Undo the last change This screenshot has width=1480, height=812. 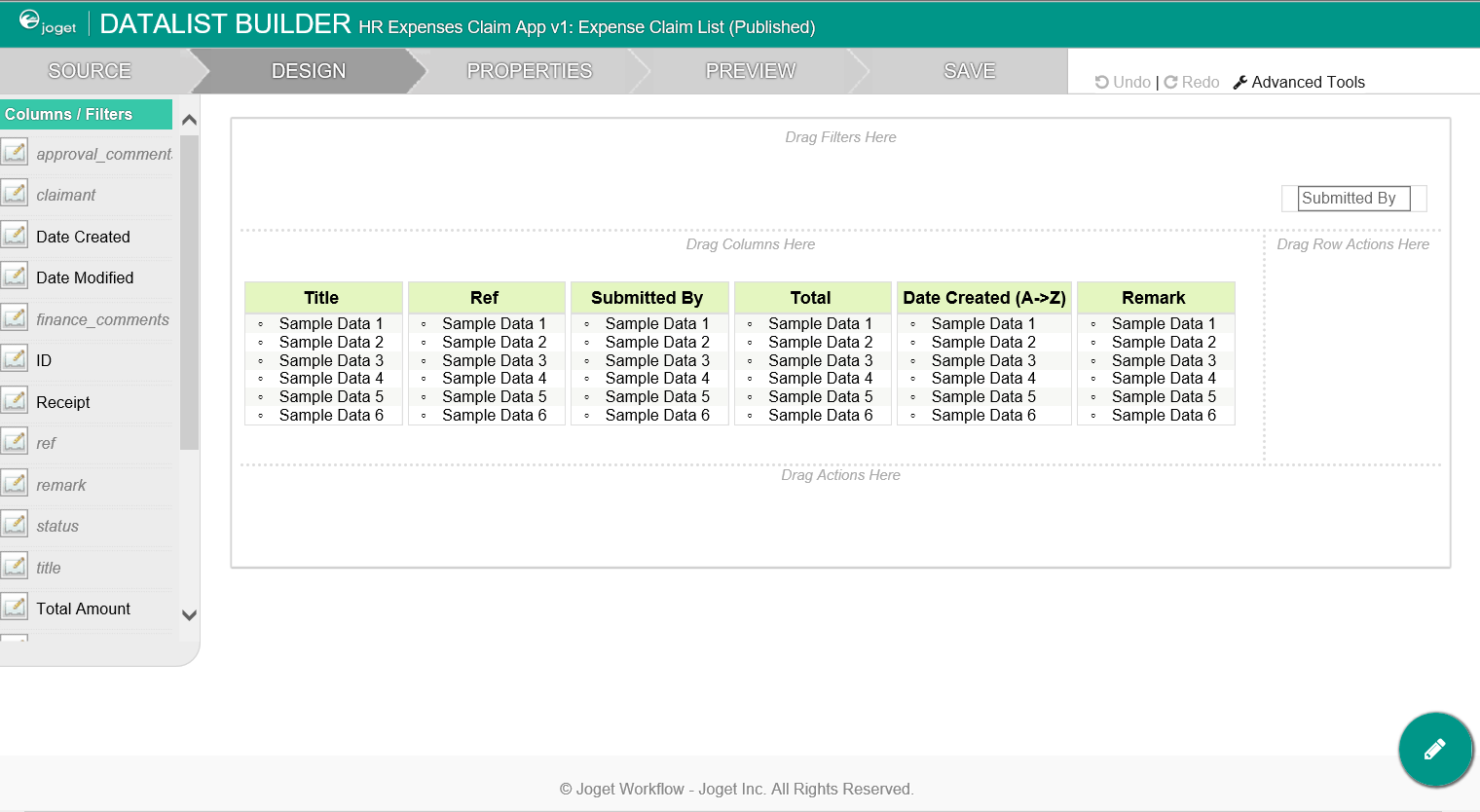[x=1123, y=83]
